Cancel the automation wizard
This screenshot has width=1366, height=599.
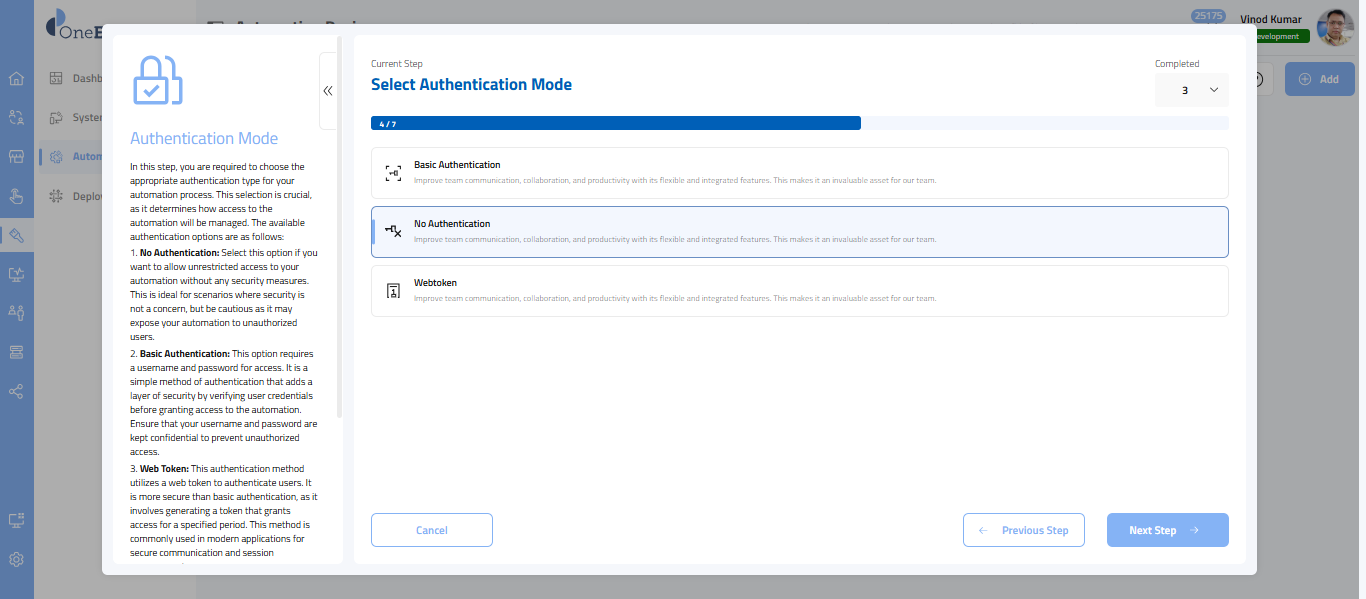[x=431, y=530]
